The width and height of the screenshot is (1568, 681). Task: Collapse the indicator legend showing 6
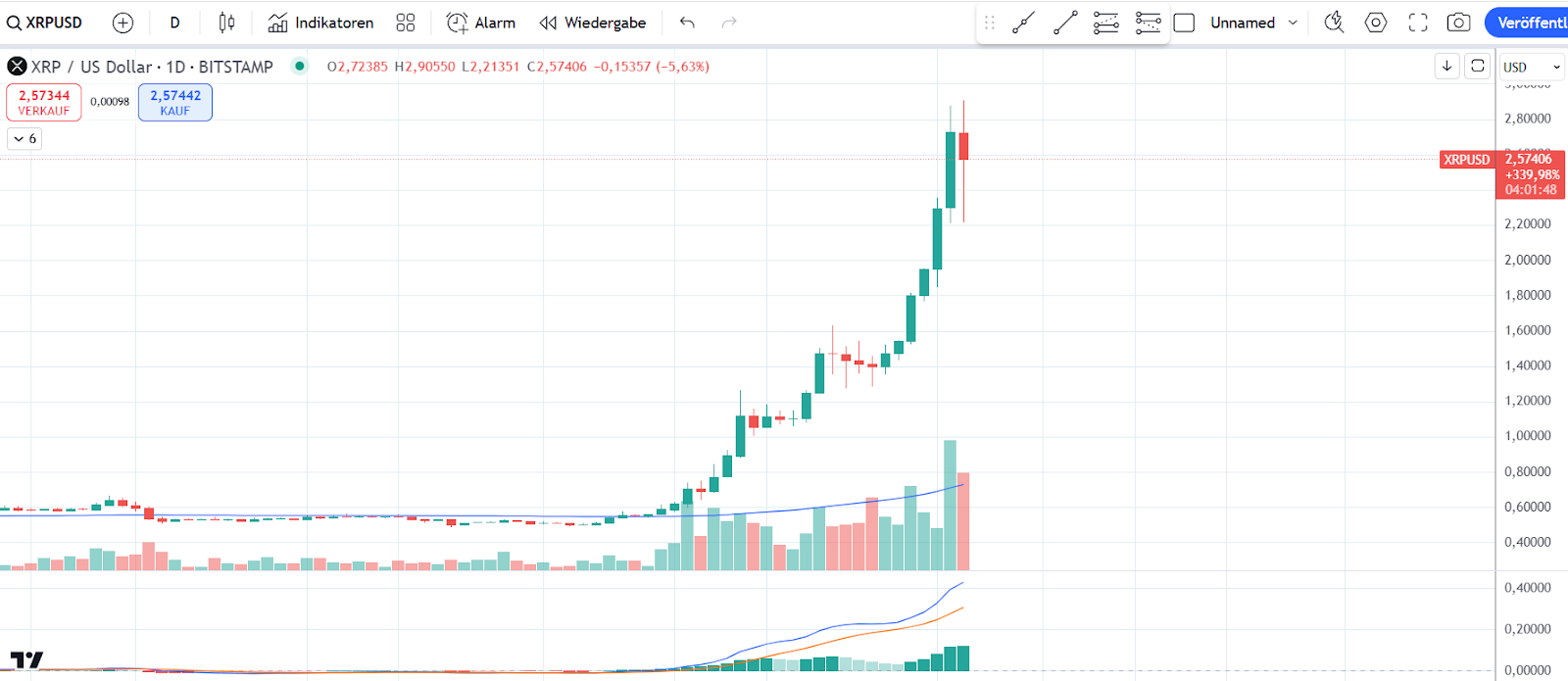click(25, 139)
